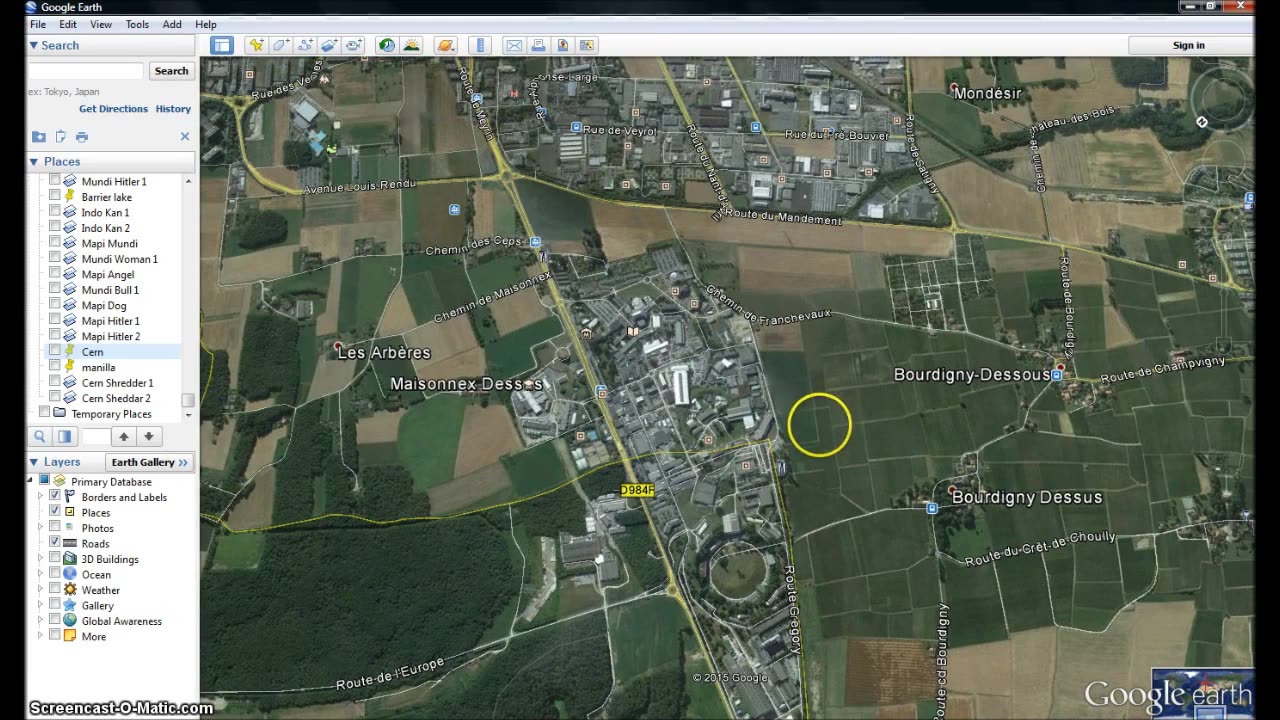Email the current view
The height and width of the screenshot is (720, 1280).
514,45
